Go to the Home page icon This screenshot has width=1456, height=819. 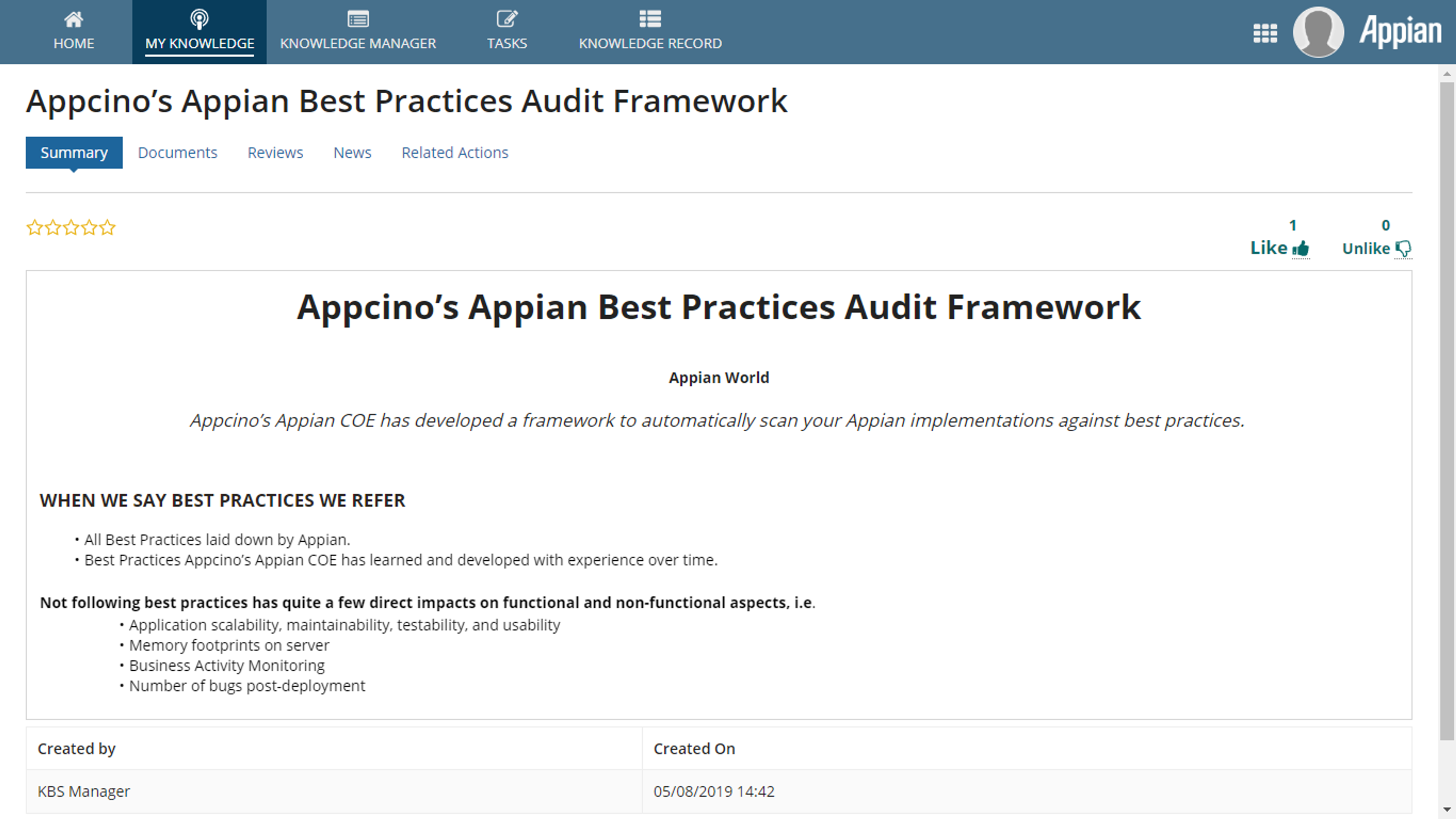(74, 19)
